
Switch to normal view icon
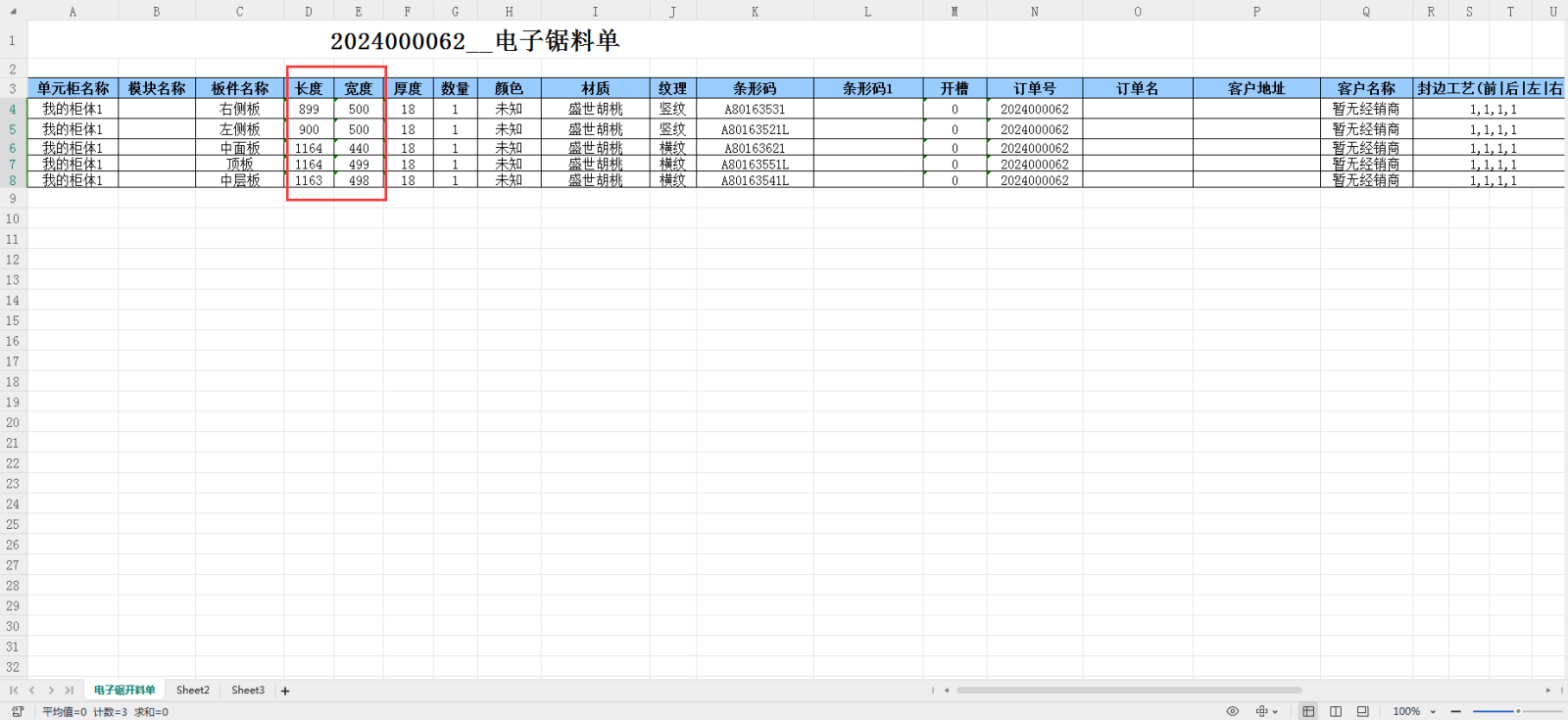click(x=1308, y=711)
